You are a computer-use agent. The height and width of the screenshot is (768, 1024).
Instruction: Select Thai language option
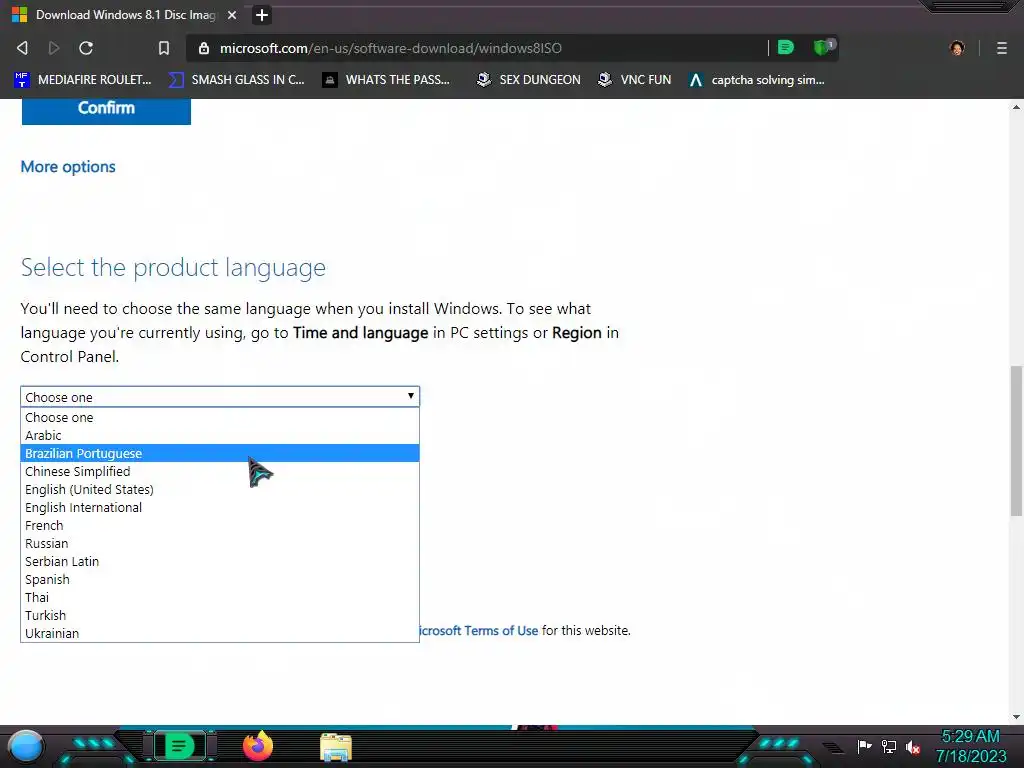pyautogui.click(x=219, y=597)
